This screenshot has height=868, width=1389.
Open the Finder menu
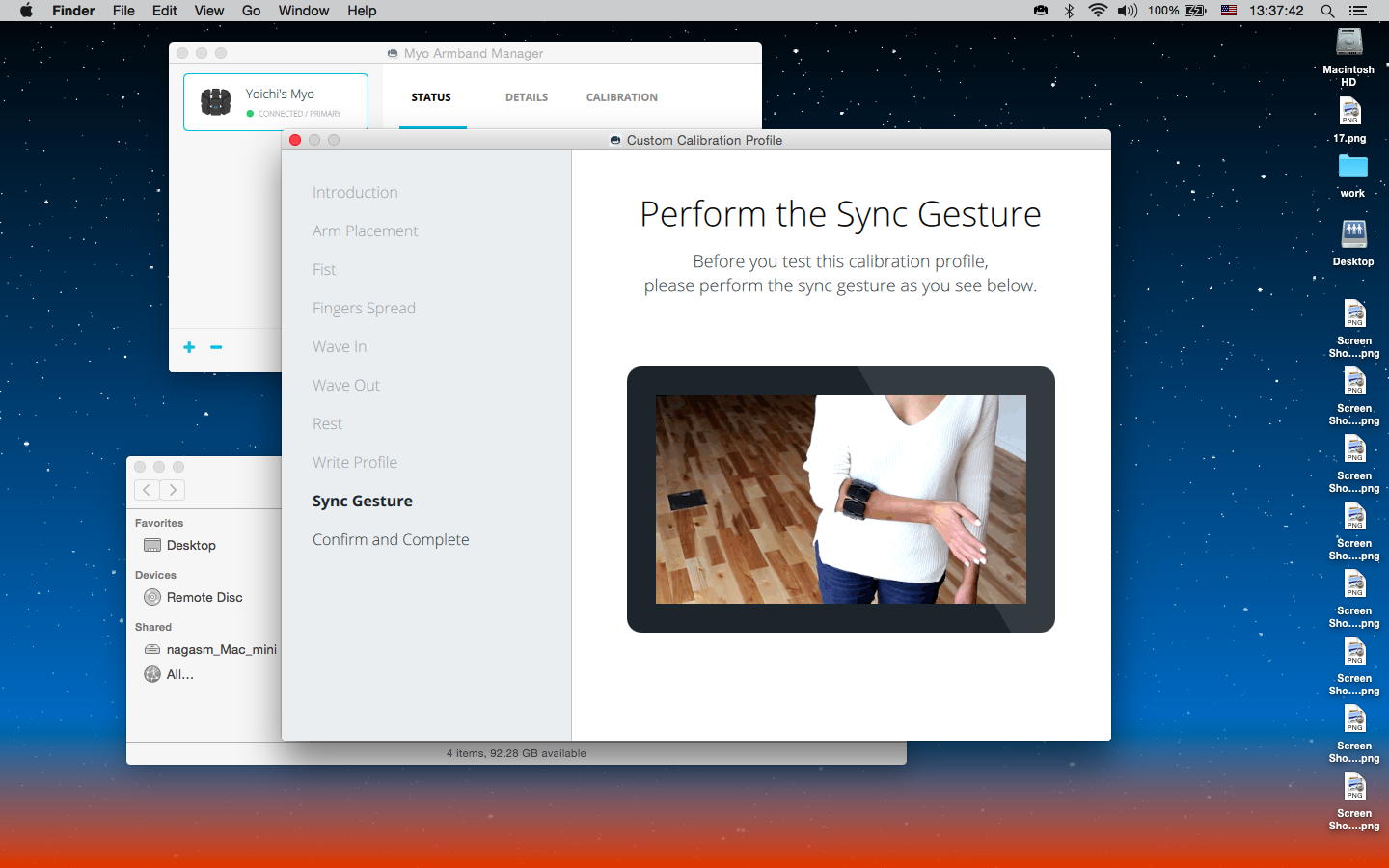[73, 11]
